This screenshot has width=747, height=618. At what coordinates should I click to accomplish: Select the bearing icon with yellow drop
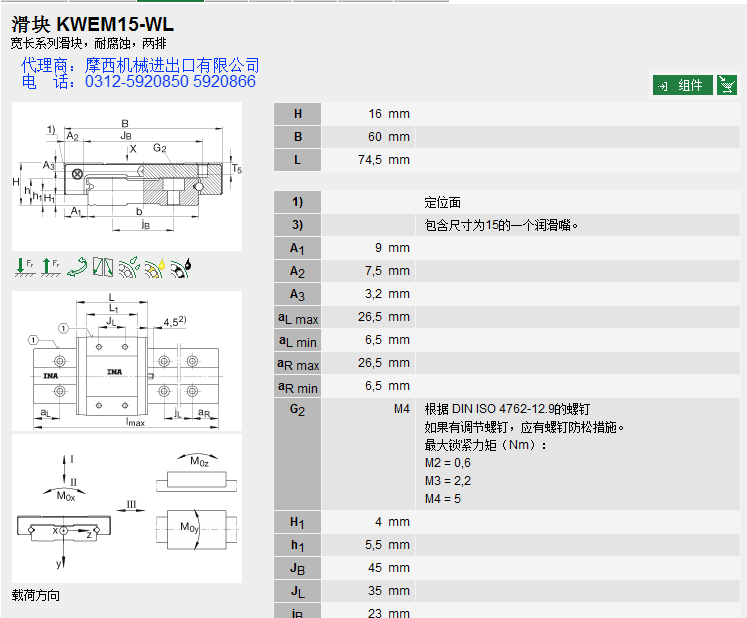pyautogui.click(x=155, y=267)
